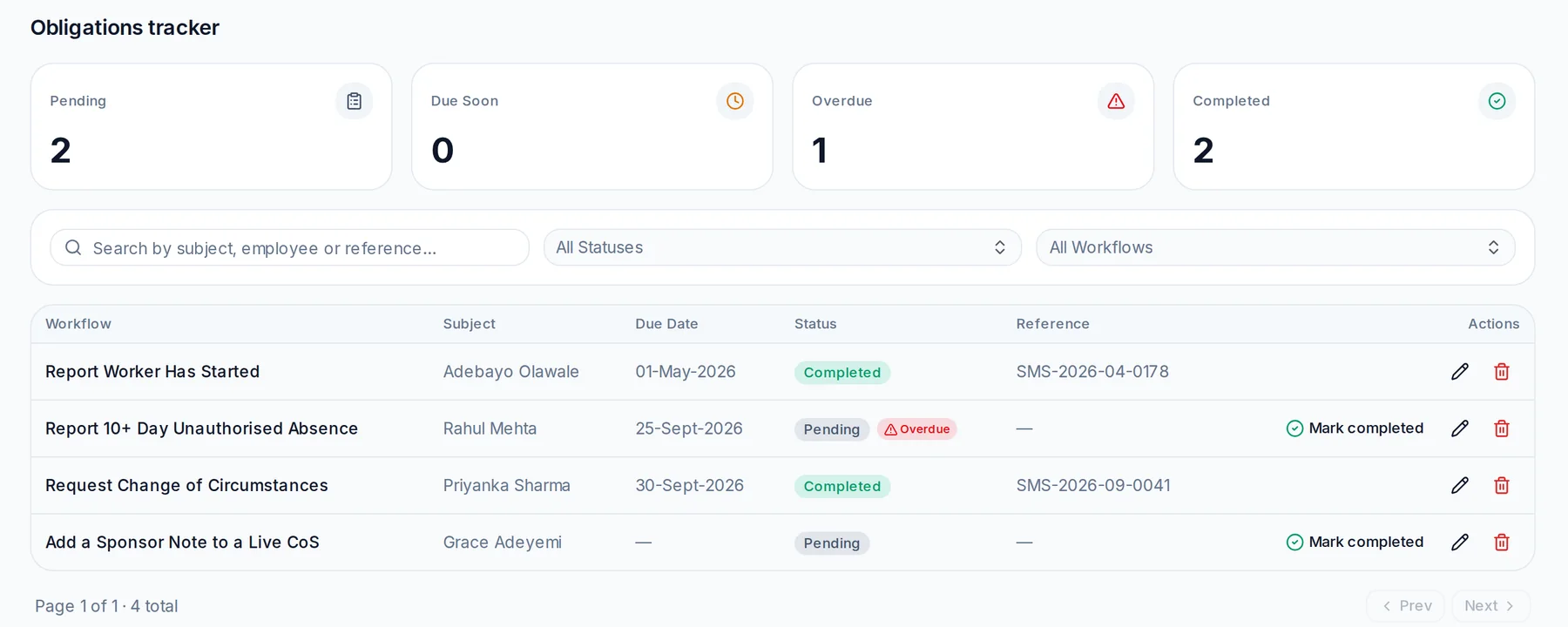Click the clock icon on Due Soon card
Image resolution: width=1568 pixels, height=627 pixels.
(735, 101)
